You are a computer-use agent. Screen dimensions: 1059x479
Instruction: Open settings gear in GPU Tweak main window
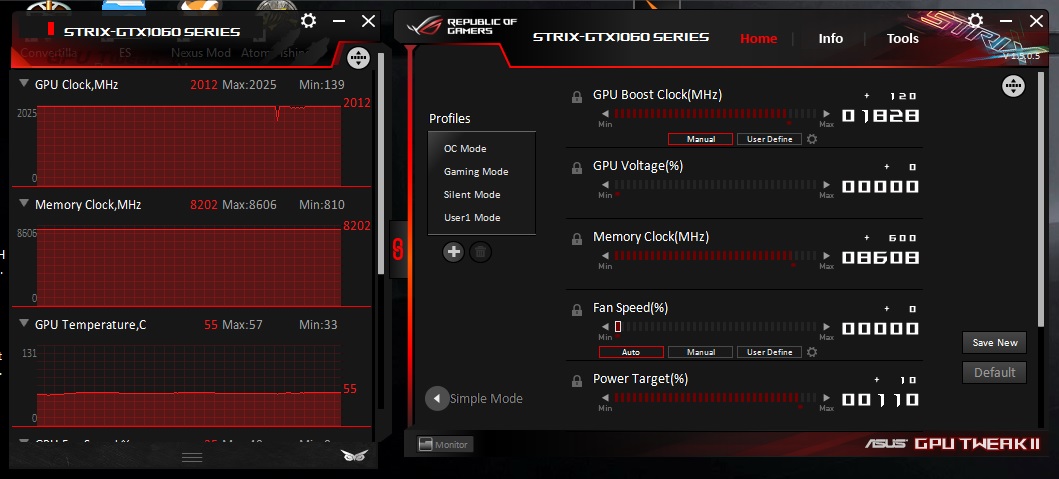(x=975, y=21)
